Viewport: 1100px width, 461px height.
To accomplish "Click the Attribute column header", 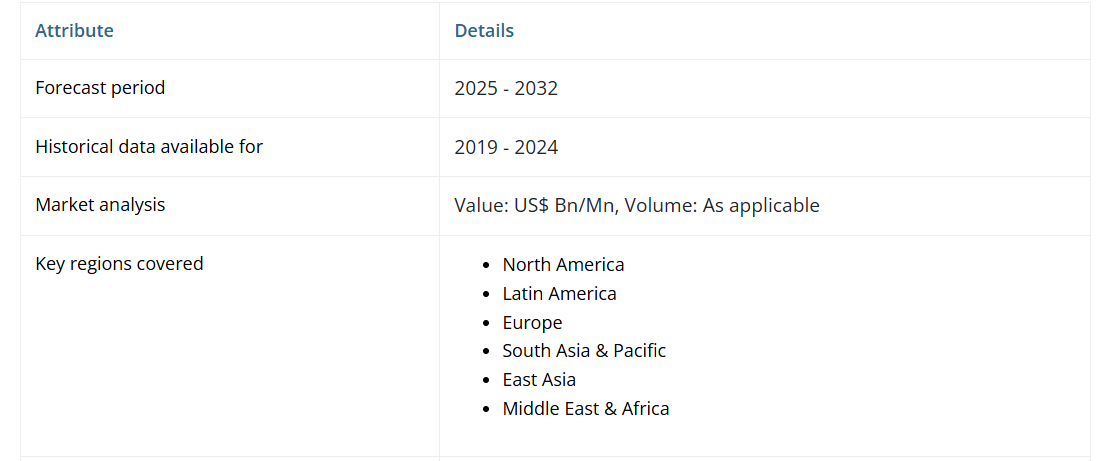I will tap(74, 31).
